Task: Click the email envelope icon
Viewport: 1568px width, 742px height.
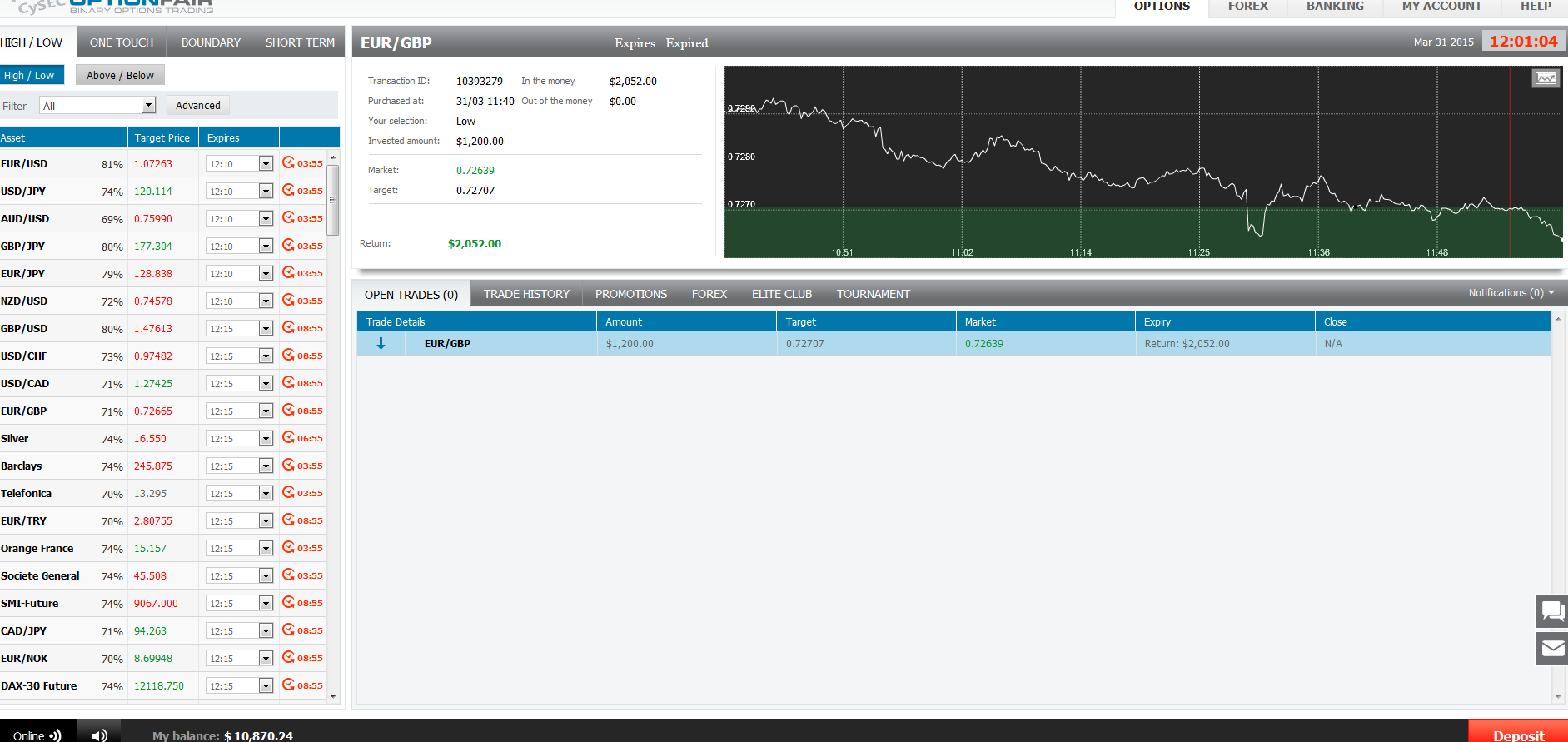Action: coord(1552,649)
